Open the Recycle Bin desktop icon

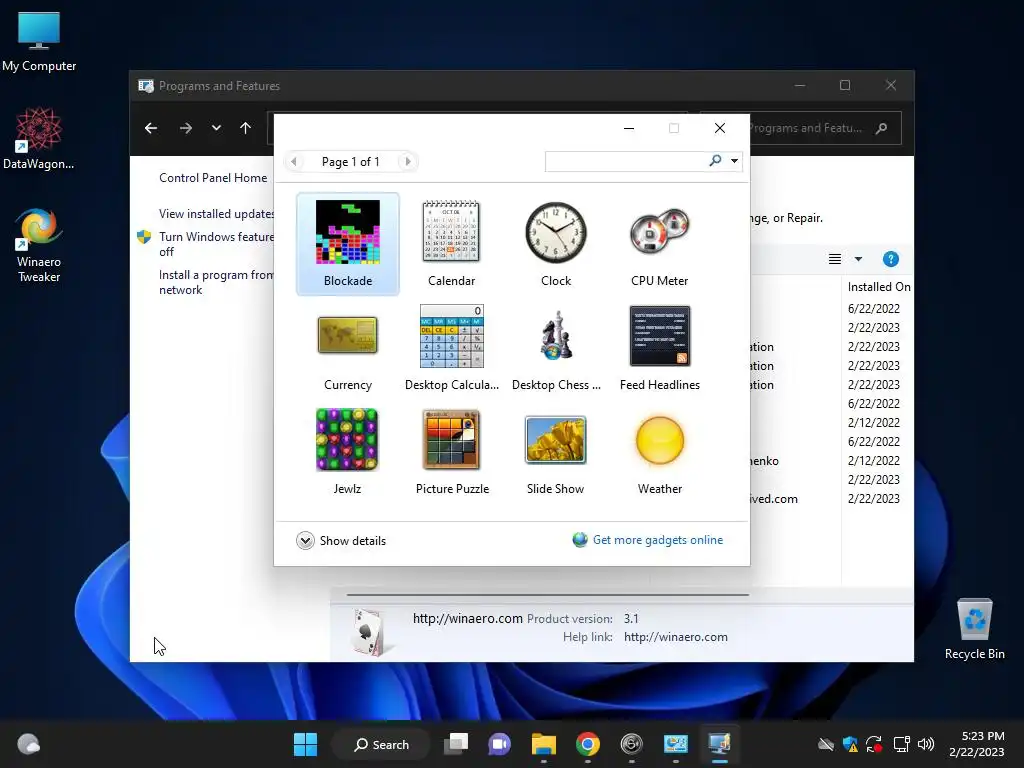[x=974, y=629]
